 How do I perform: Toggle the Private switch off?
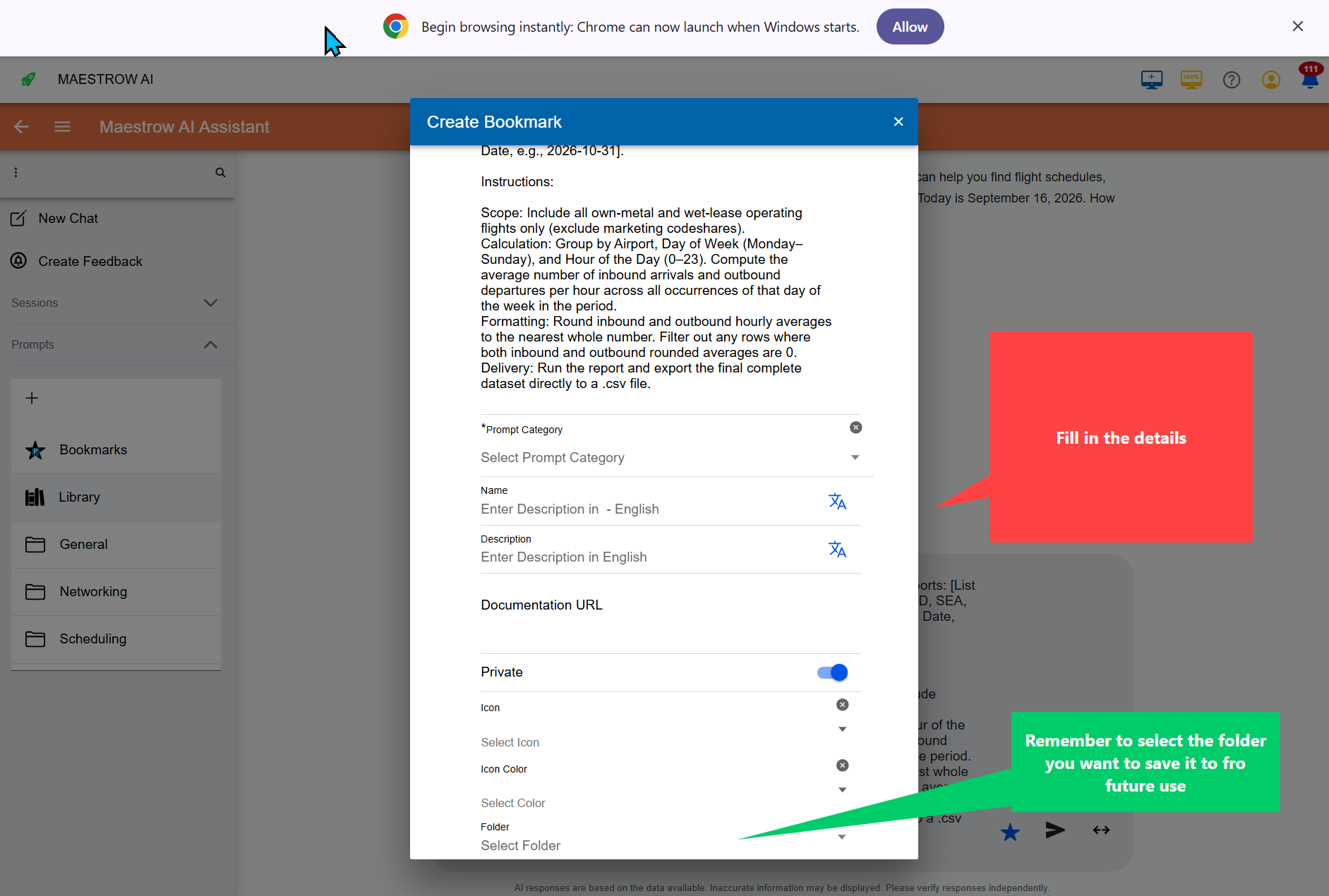832,672
